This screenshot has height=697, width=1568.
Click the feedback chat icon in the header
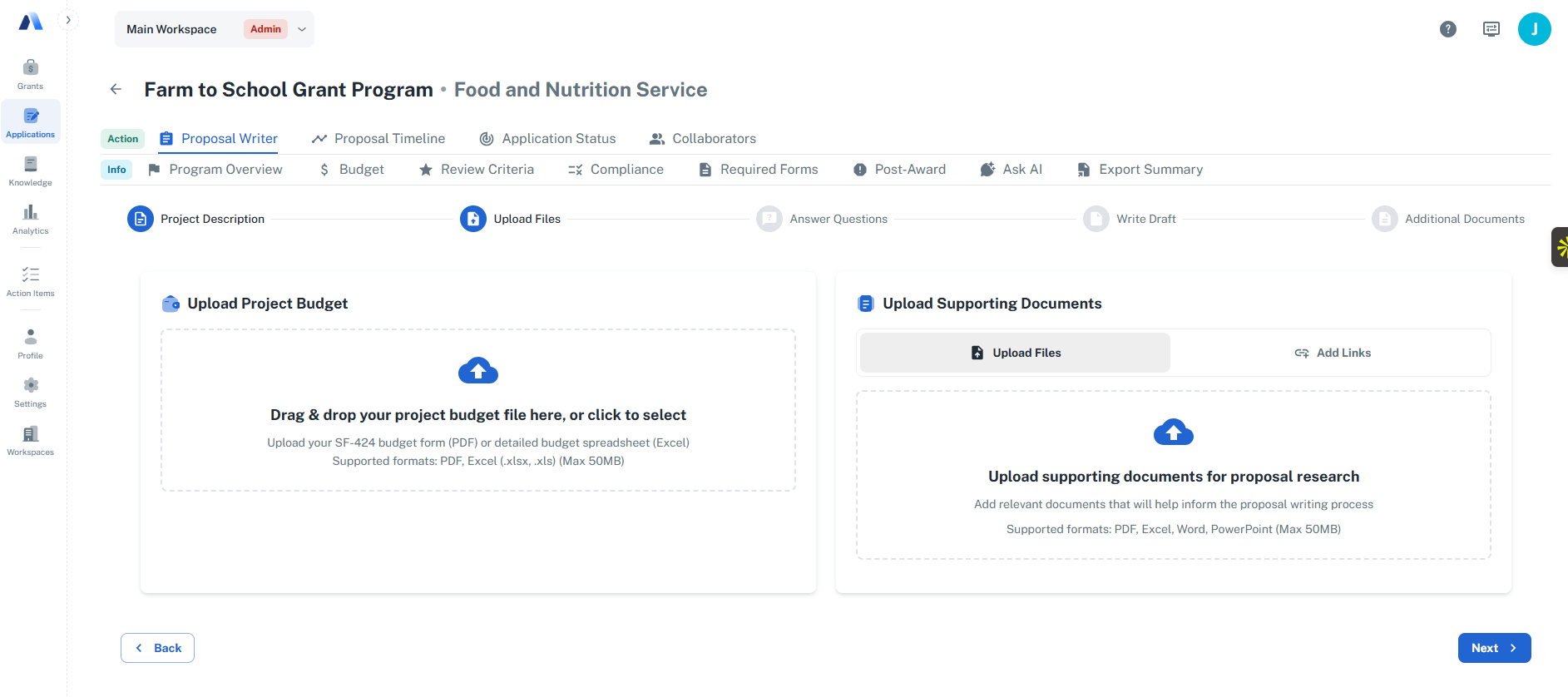tap(1491, 28)
